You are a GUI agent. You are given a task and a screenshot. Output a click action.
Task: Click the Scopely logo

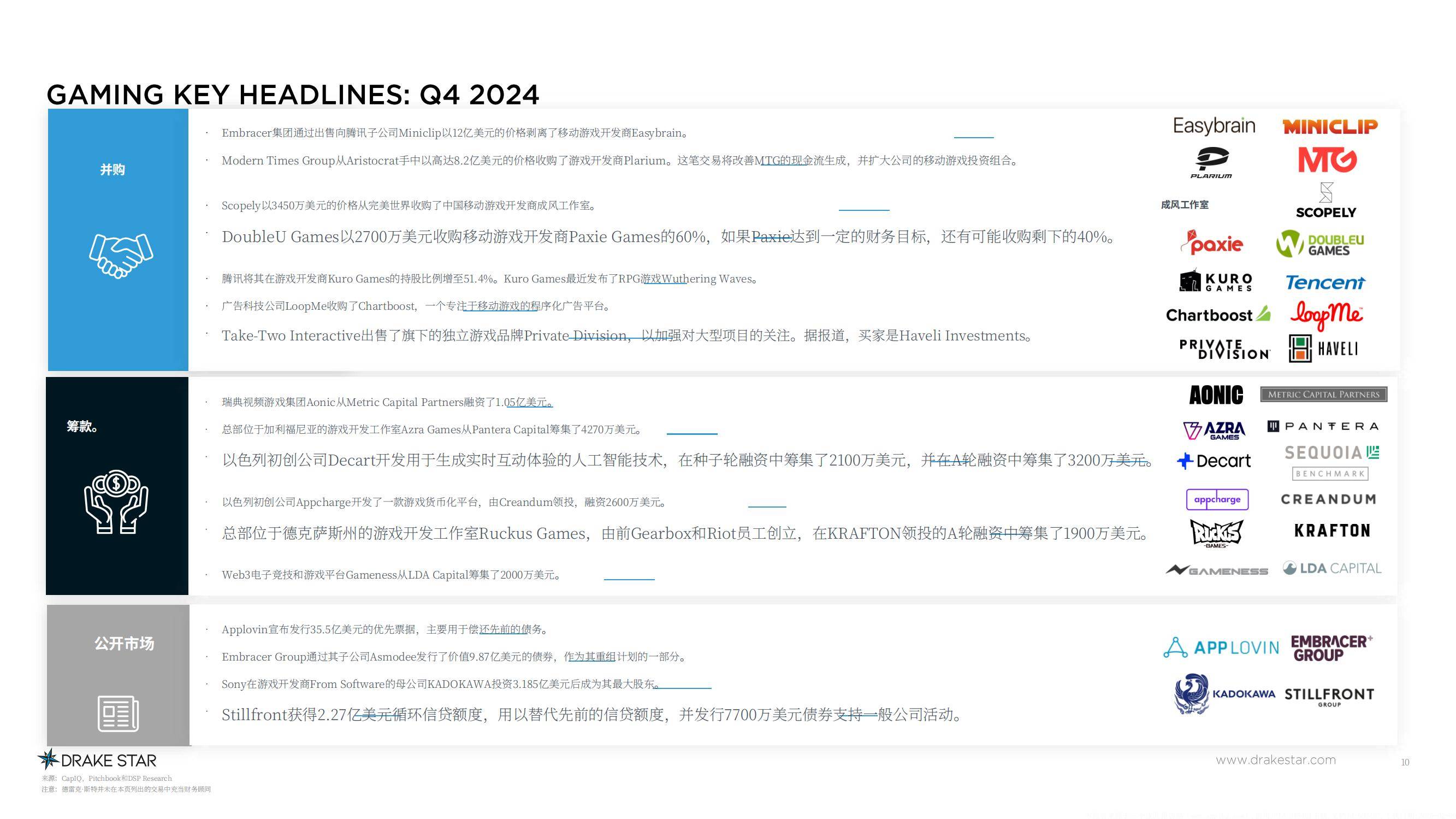(1326, 200)
